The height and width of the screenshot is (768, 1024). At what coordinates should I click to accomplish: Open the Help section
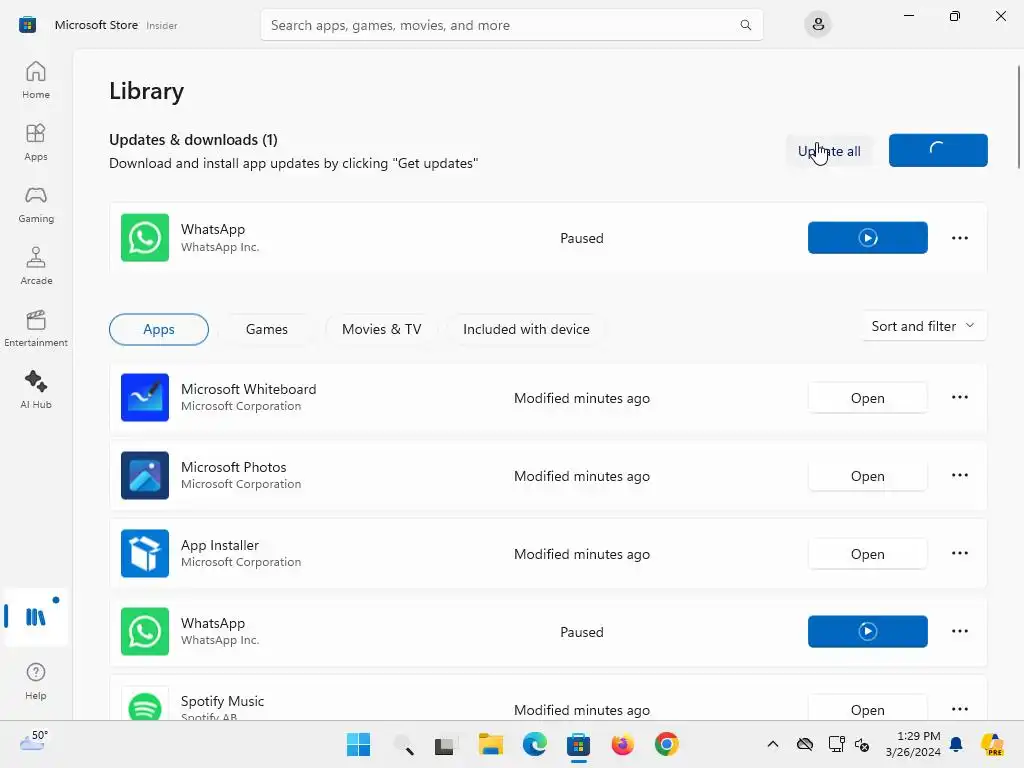click(36, 682)
